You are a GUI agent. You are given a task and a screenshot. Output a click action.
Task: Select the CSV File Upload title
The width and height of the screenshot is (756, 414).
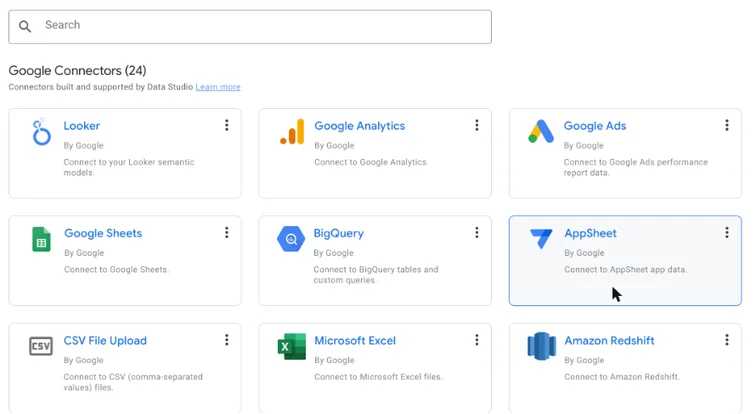point(105,341)
